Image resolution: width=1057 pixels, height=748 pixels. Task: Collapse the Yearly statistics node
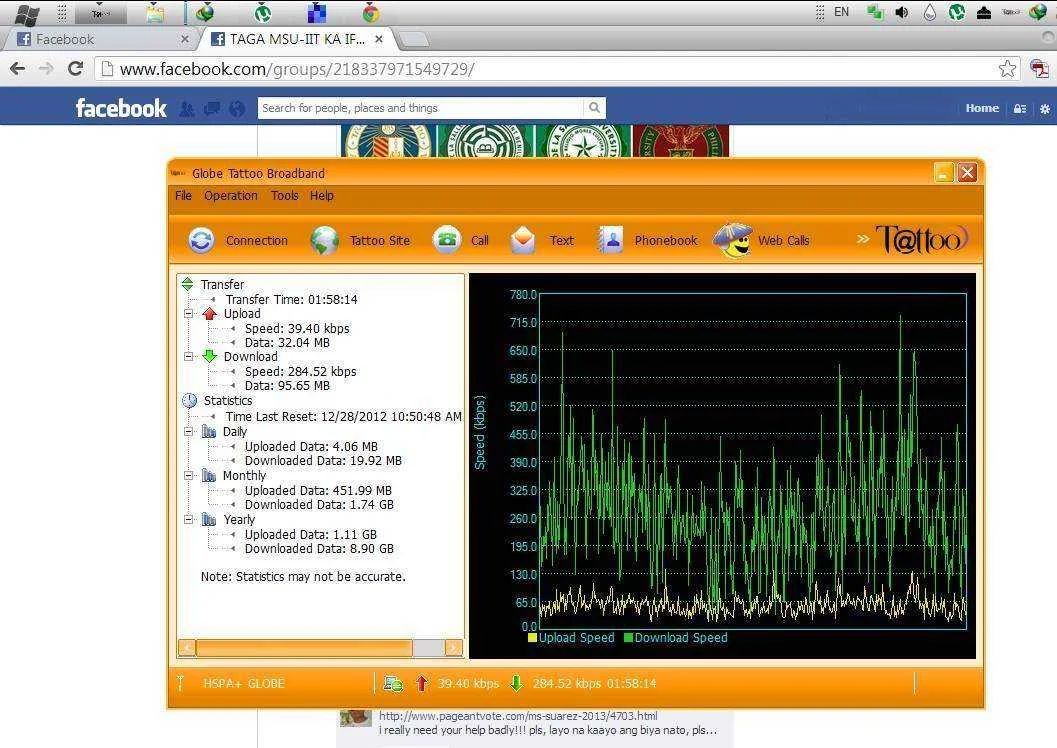point(189,519)
